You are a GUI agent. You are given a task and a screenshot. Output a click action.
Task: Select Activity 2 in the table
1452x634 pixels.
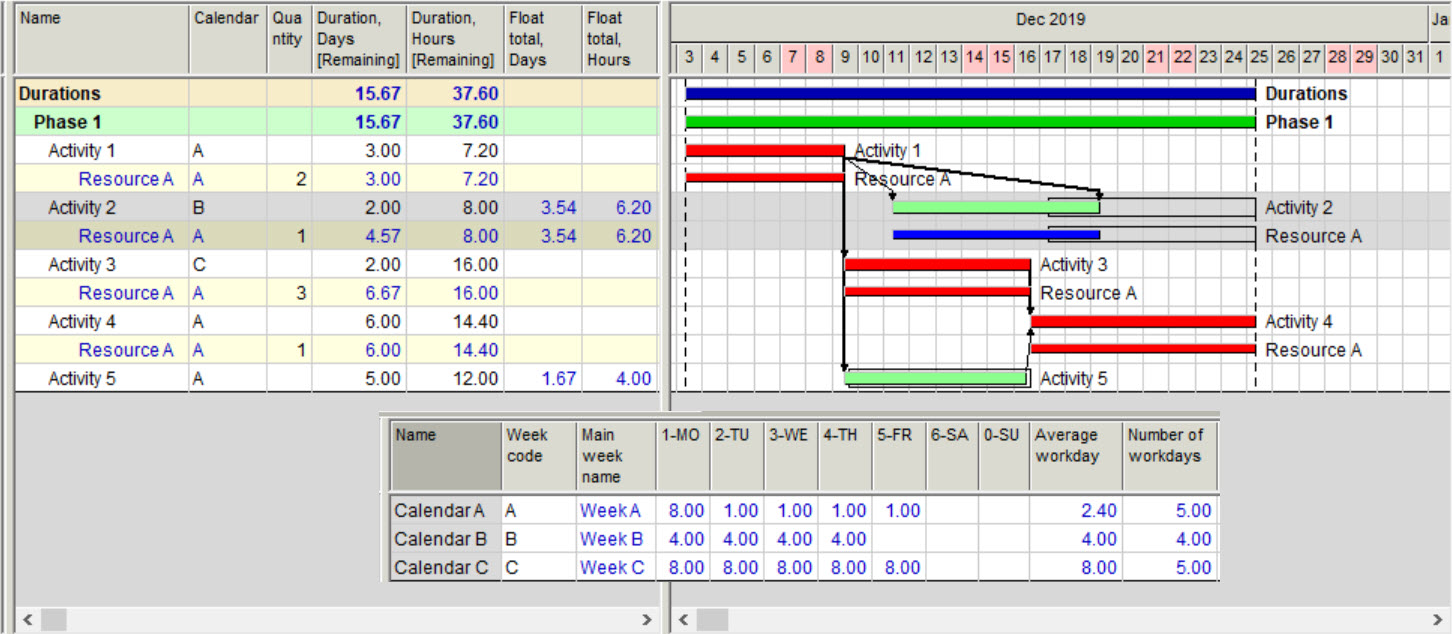coord(82,208)
